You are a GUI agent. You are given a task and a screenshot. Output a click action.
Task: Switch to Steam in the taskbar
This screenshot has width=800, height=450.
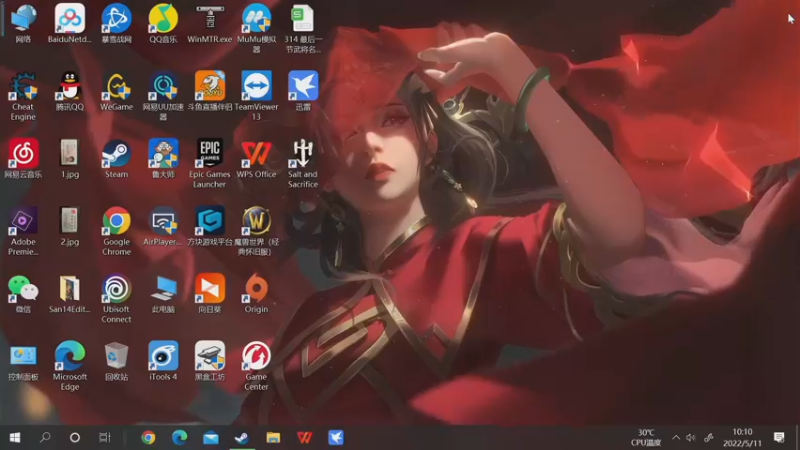pyautogui.click(x=242, y=438)
